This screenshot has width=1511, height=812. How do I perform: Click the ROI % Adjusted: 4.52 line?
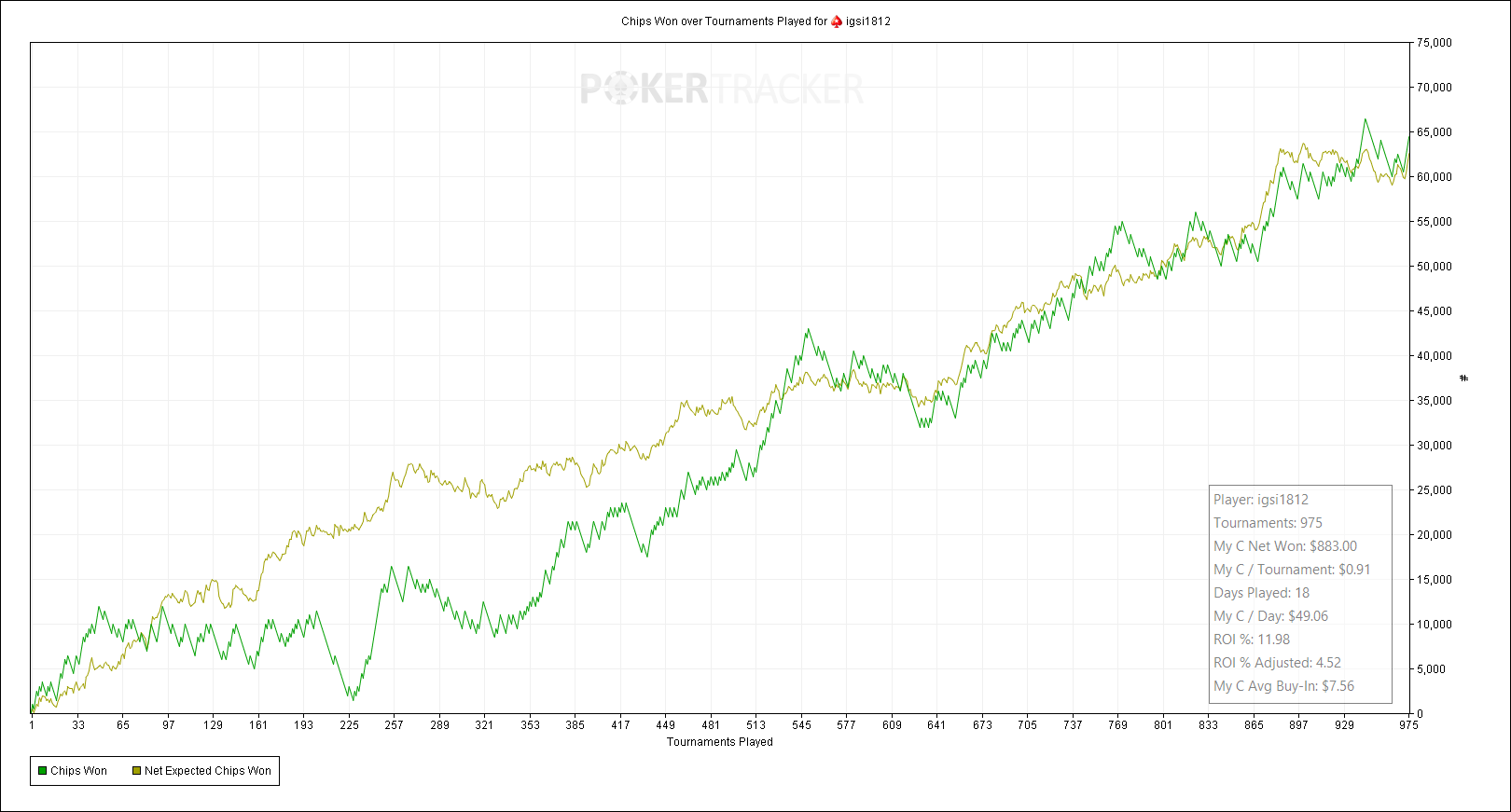click(1276, 663)
